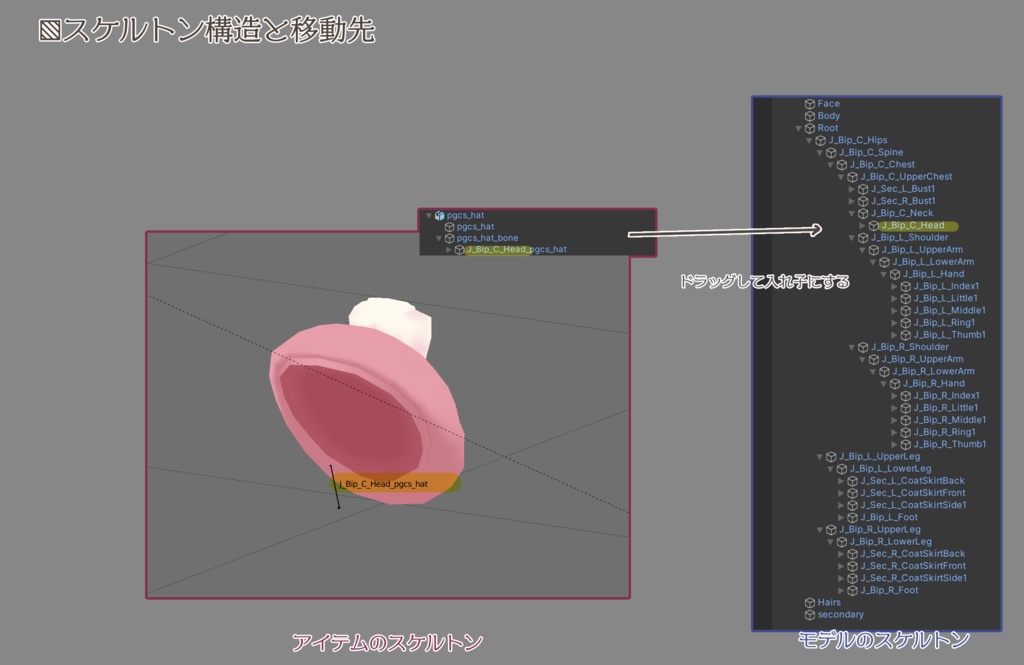This screenshot has width=1024, height=665.
Task: Collapse the J_Bip_C_Neck subtree
Action: [x=853, y=213]
